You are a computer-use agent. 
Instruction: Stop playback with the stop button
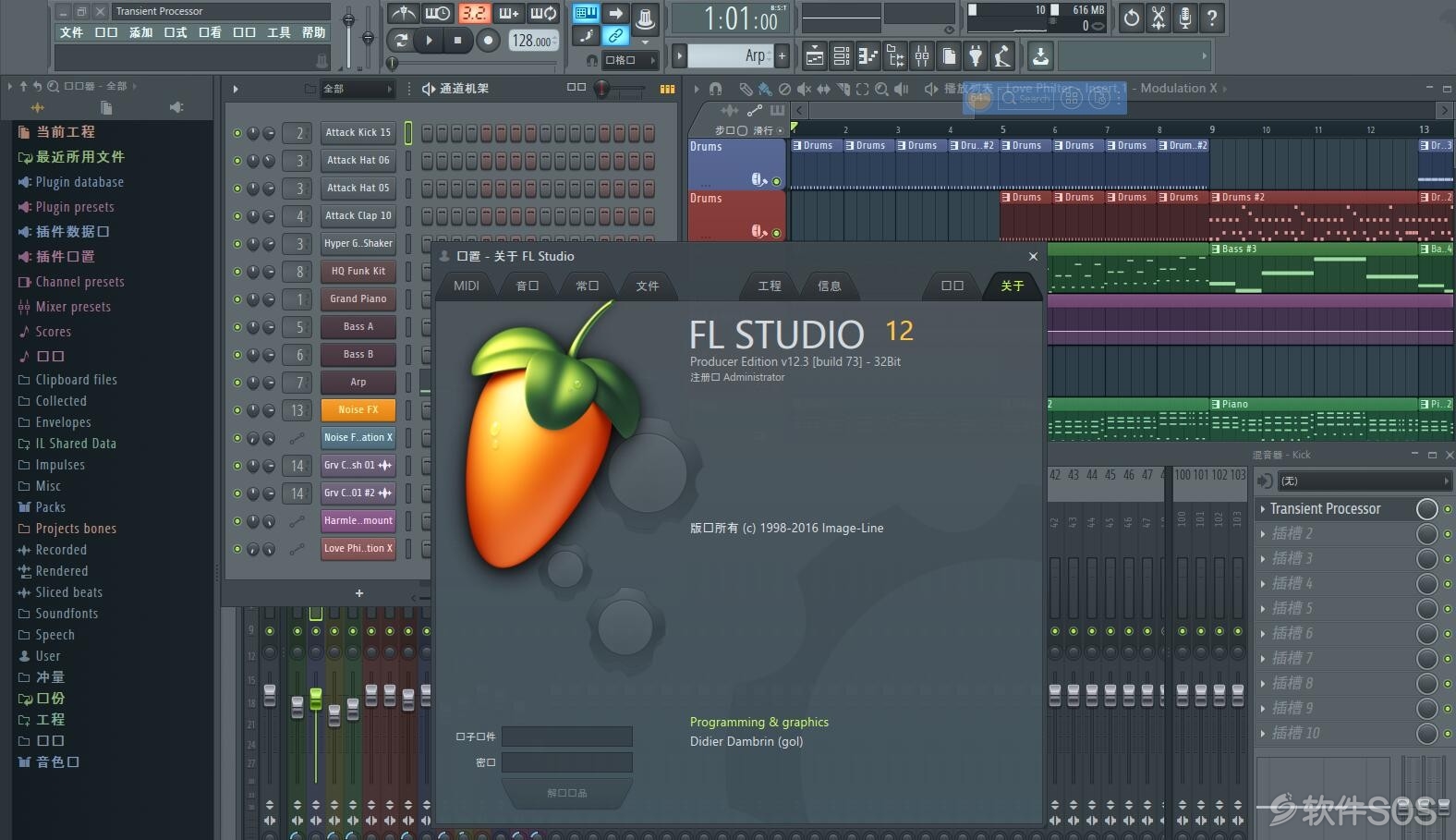457,41
